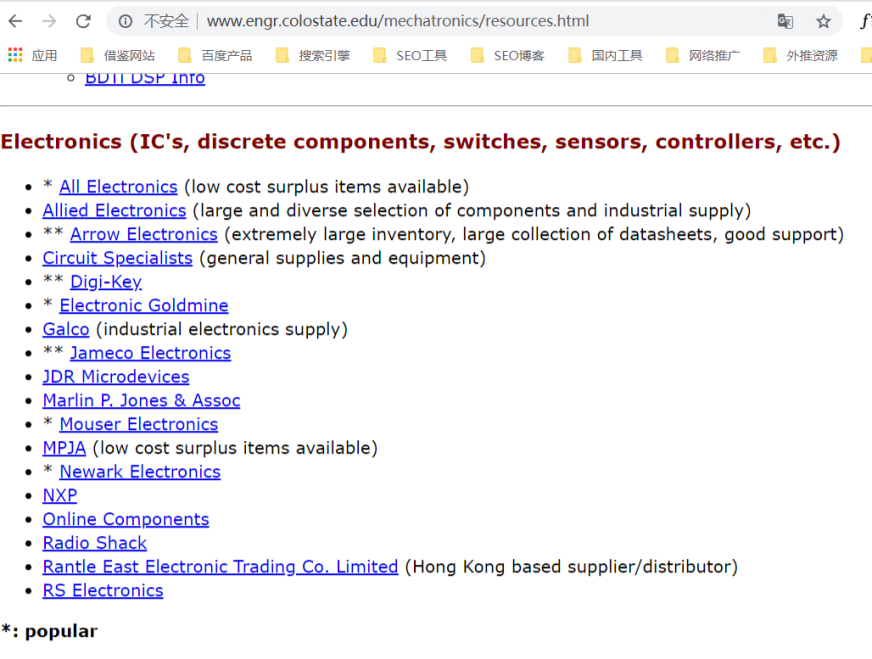Image resolution: width=872 pixels, height=659 pixels.
Task: Open the Allied Electronics link
Action: (x=115, y=211)
